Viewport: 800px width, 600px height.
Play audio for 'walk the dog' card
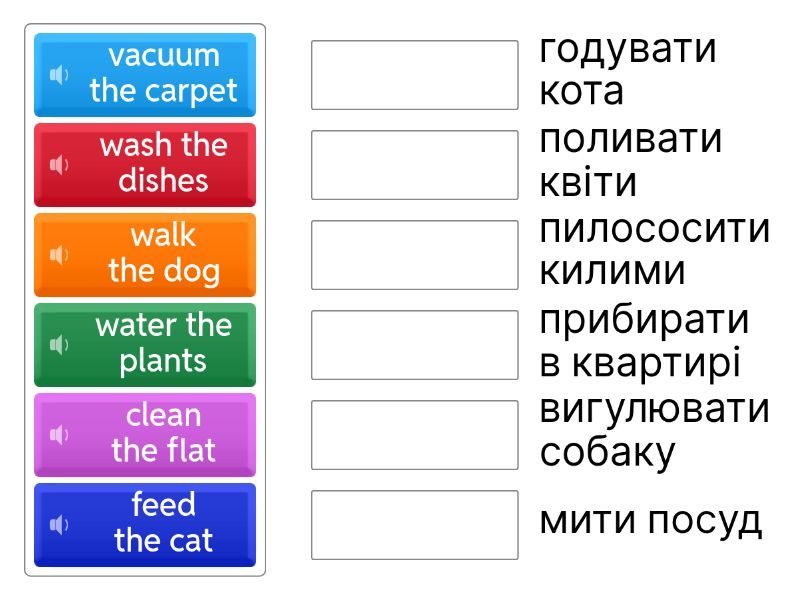60,255
